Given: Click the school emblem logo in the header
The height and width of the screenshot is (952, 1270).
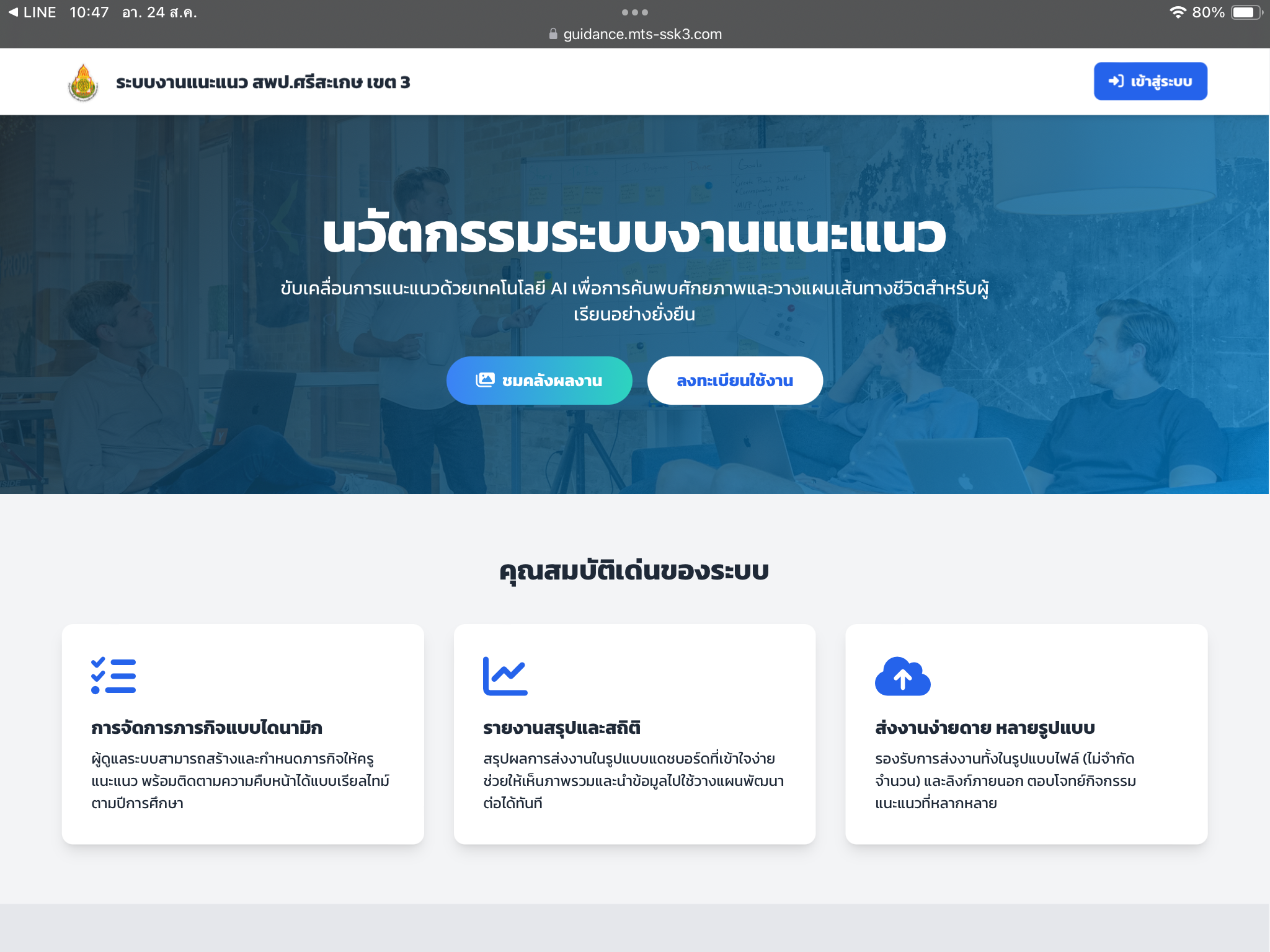Looking at the screenshot, I should coord(84,81).
